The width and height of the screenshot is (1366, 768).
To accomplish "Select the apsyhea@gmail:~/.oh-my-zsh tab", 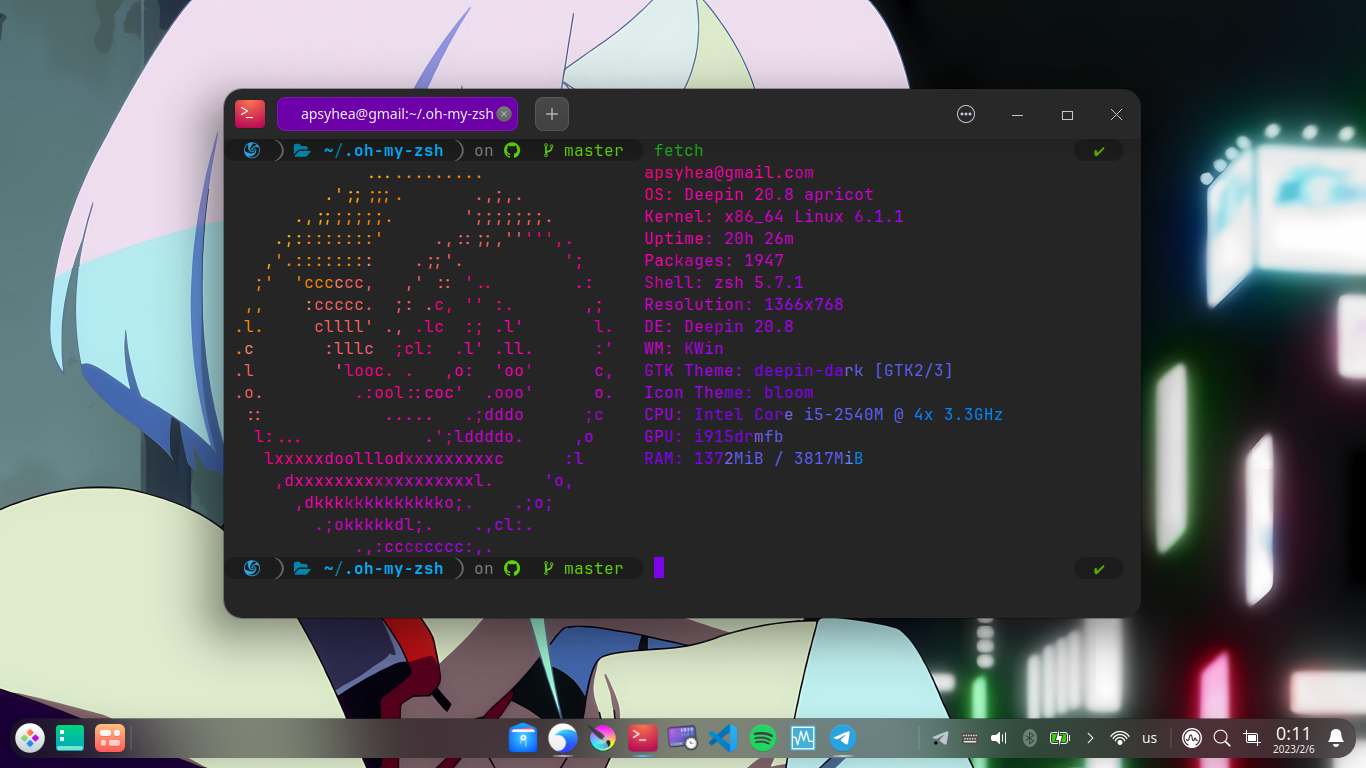I will (x=397, y=114).
